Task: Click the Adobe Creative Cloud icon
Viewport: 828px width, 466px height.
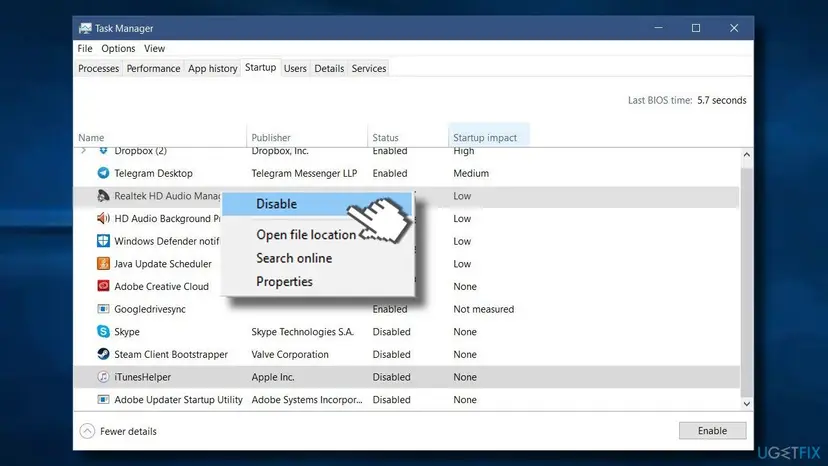Action: tap(103, 286)
